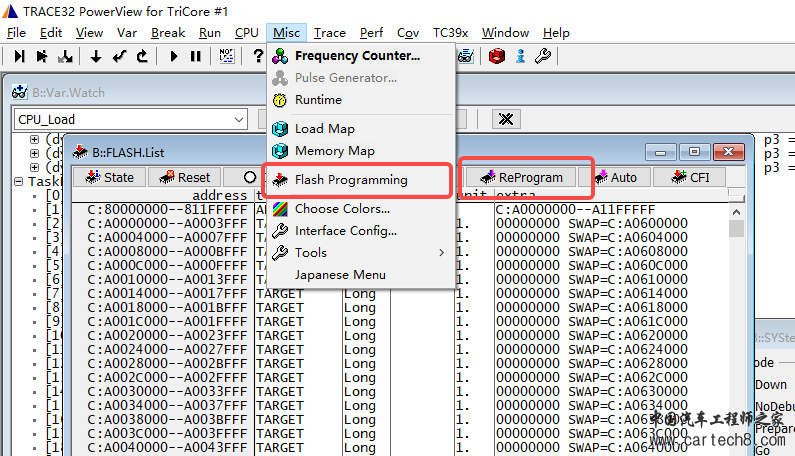Open Frequency Counter from Misc menu
This screenshot has height=456, width=795.
tap(357, 55)
